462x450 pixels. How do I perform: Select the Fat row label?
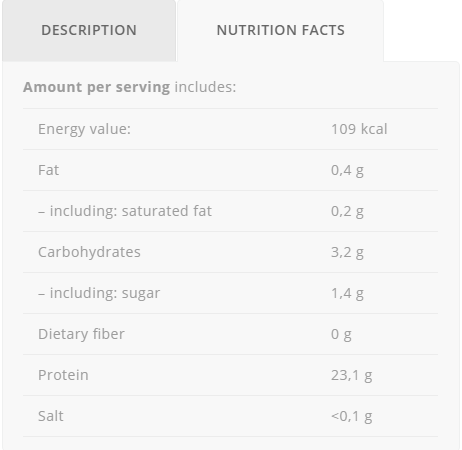point(48,170)
